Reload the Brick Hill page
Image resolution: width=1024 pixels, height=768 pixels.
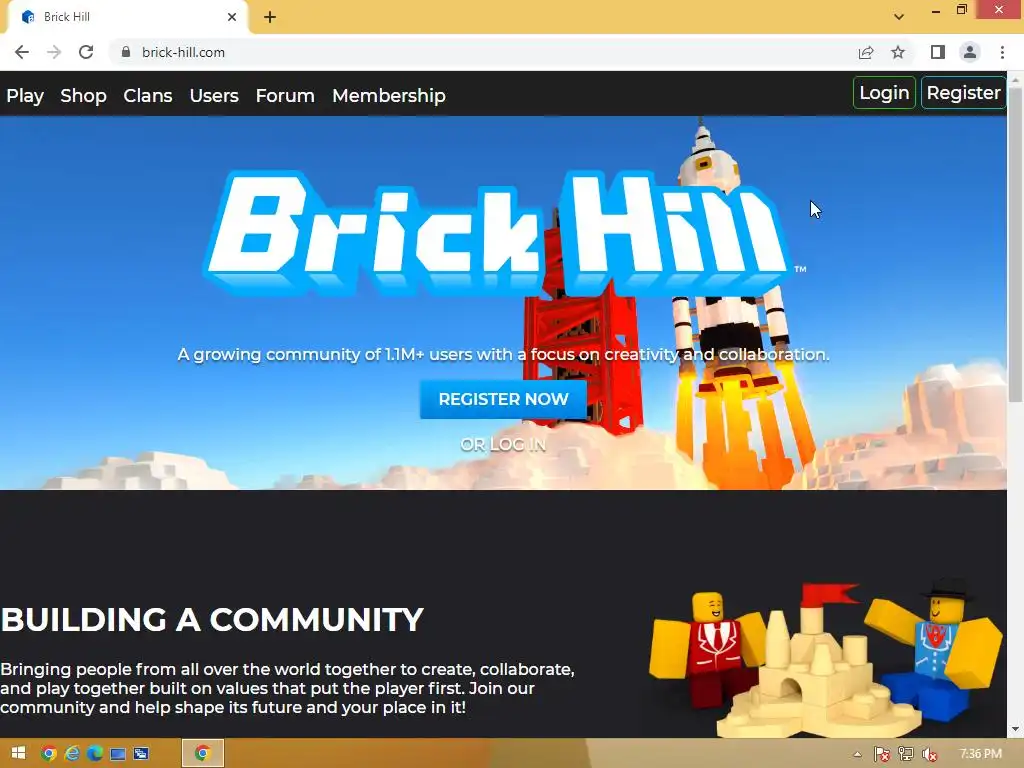pyautogui.click(x=86, y=52)
